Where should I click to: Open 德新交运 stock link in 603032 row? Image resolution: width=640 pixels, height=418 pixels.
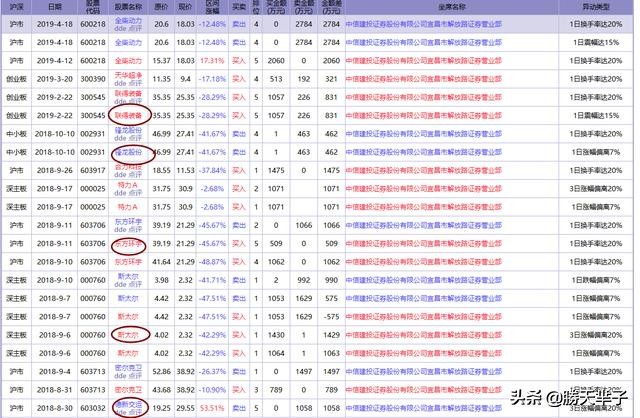128,405
